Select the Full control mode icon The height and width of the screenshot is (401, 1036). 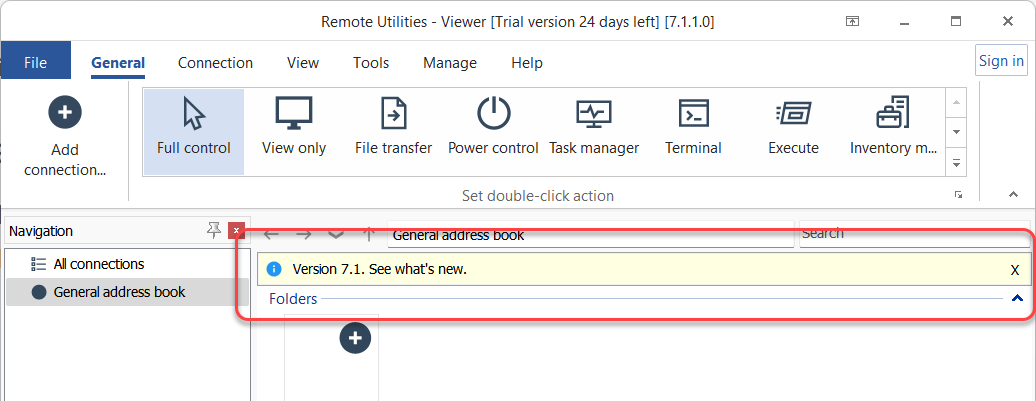[194, 114]
